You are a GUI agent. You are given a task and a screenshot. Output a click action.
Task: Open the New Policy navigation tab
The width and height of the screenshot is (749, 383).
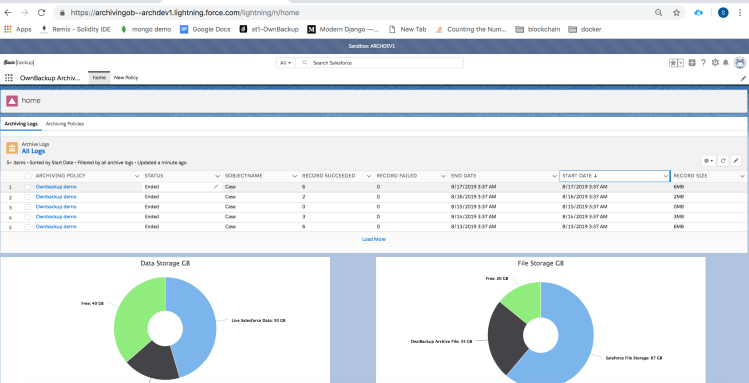coord(126,77)
